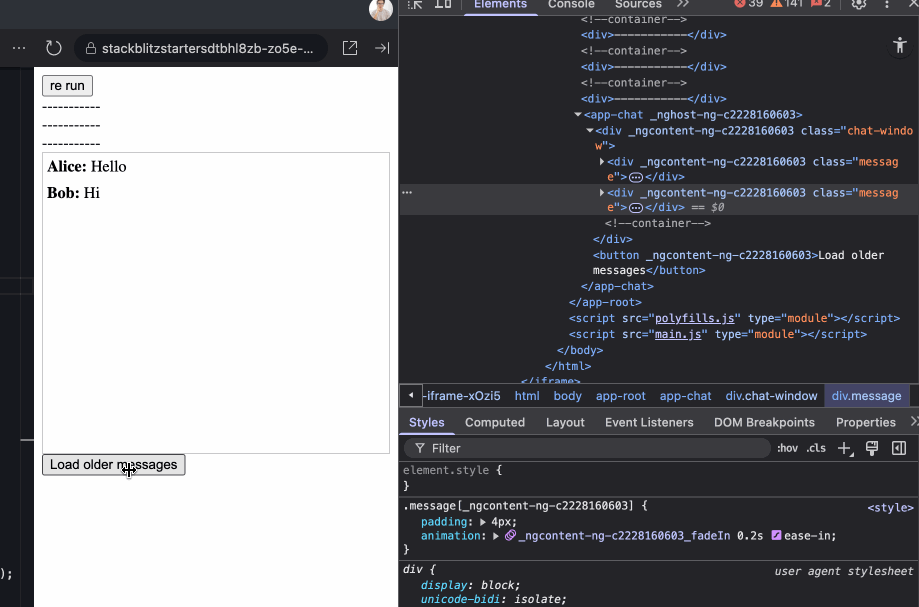Select app-root in the breadcrumb trail
919x607 pixels.
[621, 396]
